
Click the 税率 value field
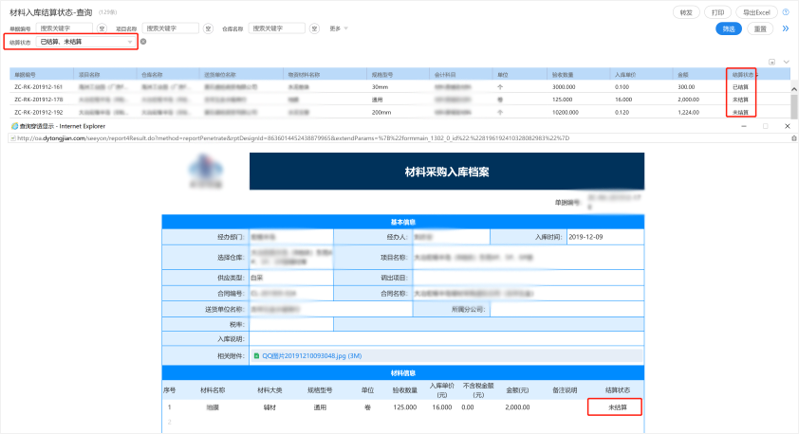point(291,324)
